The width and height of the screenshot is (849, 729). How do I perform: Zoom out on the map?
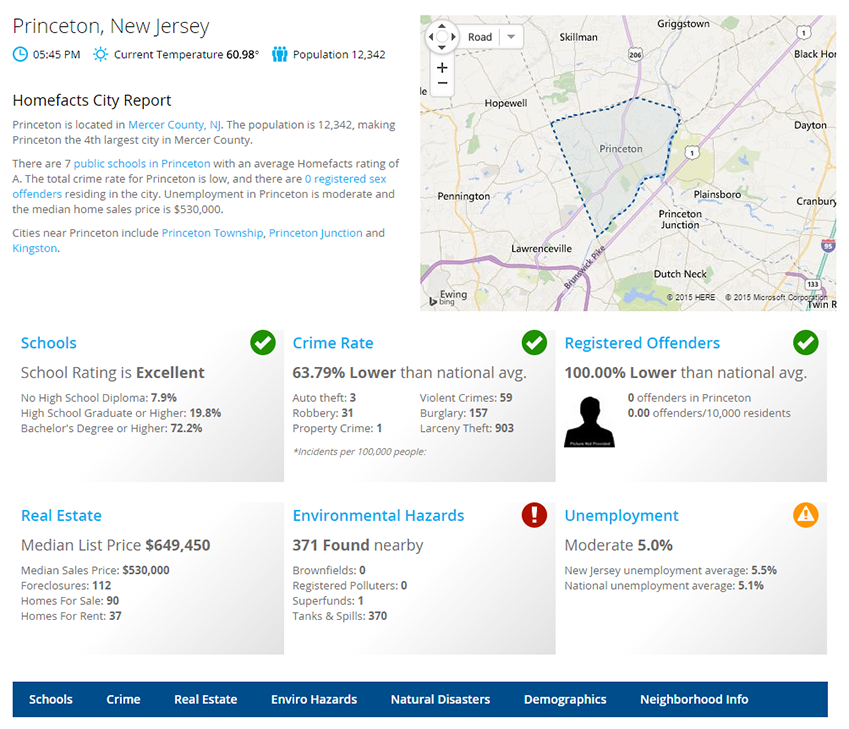[x=442, y=84]
